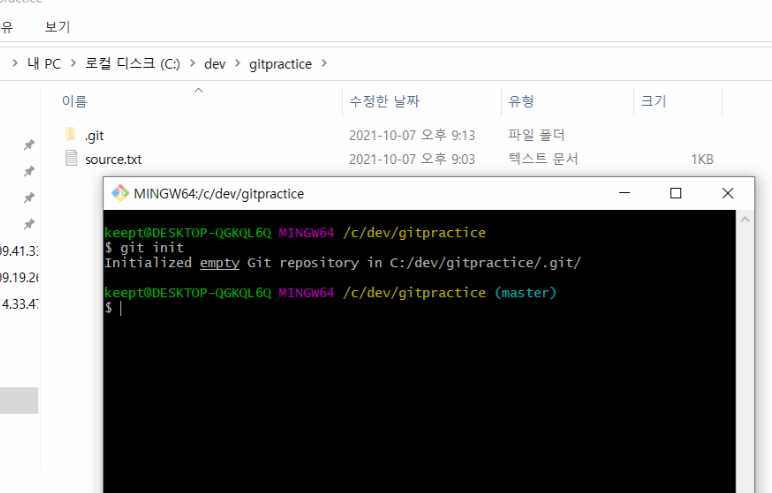This screenshot has height=493, width=772.
Task: Click the terminal prompt cursor line
Action: (x=113, y=308)
